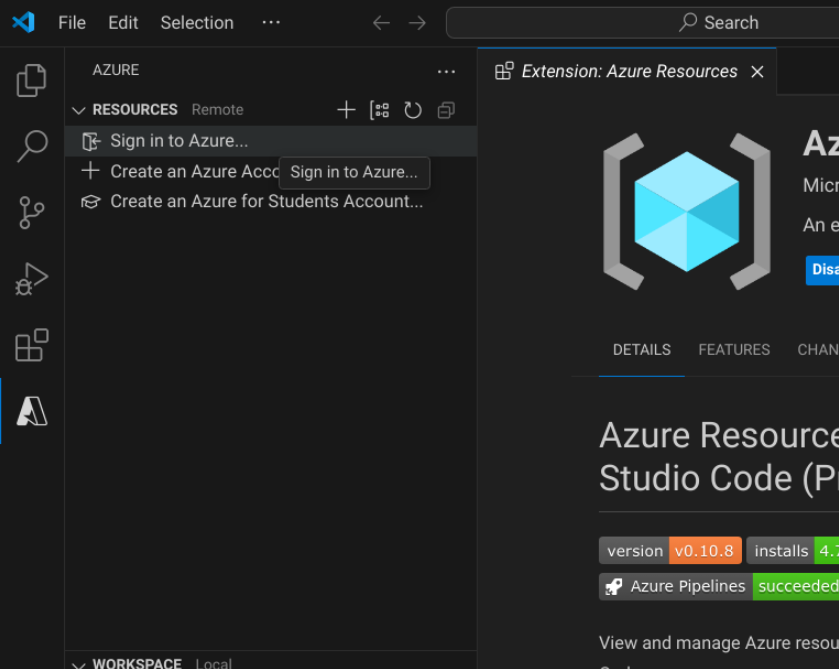
Task: Click Sign in to Azure... row
Action: click(271, 141)
